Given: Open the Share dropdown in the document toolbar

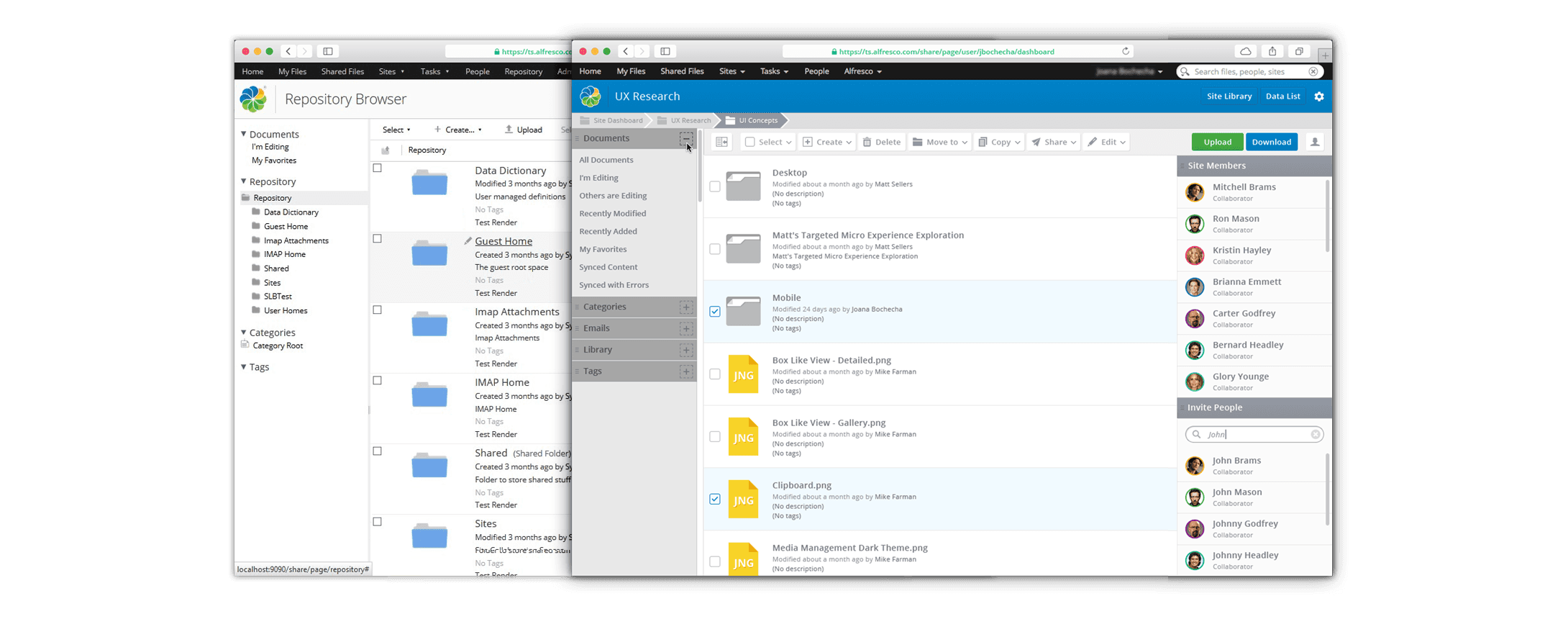Looking at the screenshot, I should point(1054,142).
